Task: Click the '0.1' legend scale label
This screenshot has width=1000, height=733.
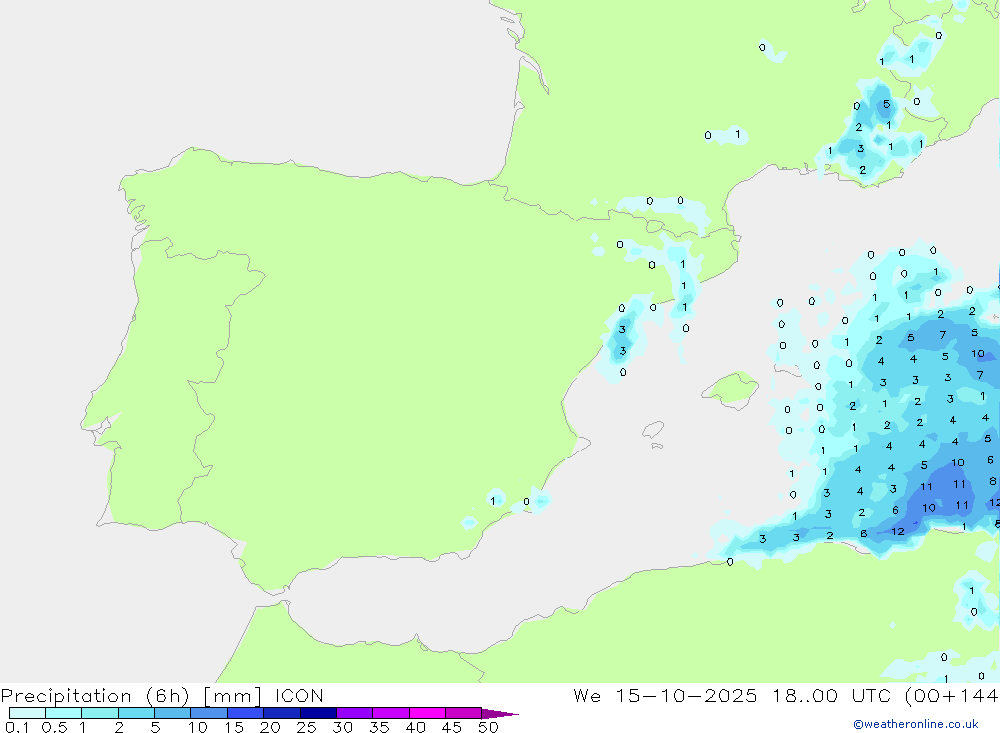Action: click(x=17, y=727)
